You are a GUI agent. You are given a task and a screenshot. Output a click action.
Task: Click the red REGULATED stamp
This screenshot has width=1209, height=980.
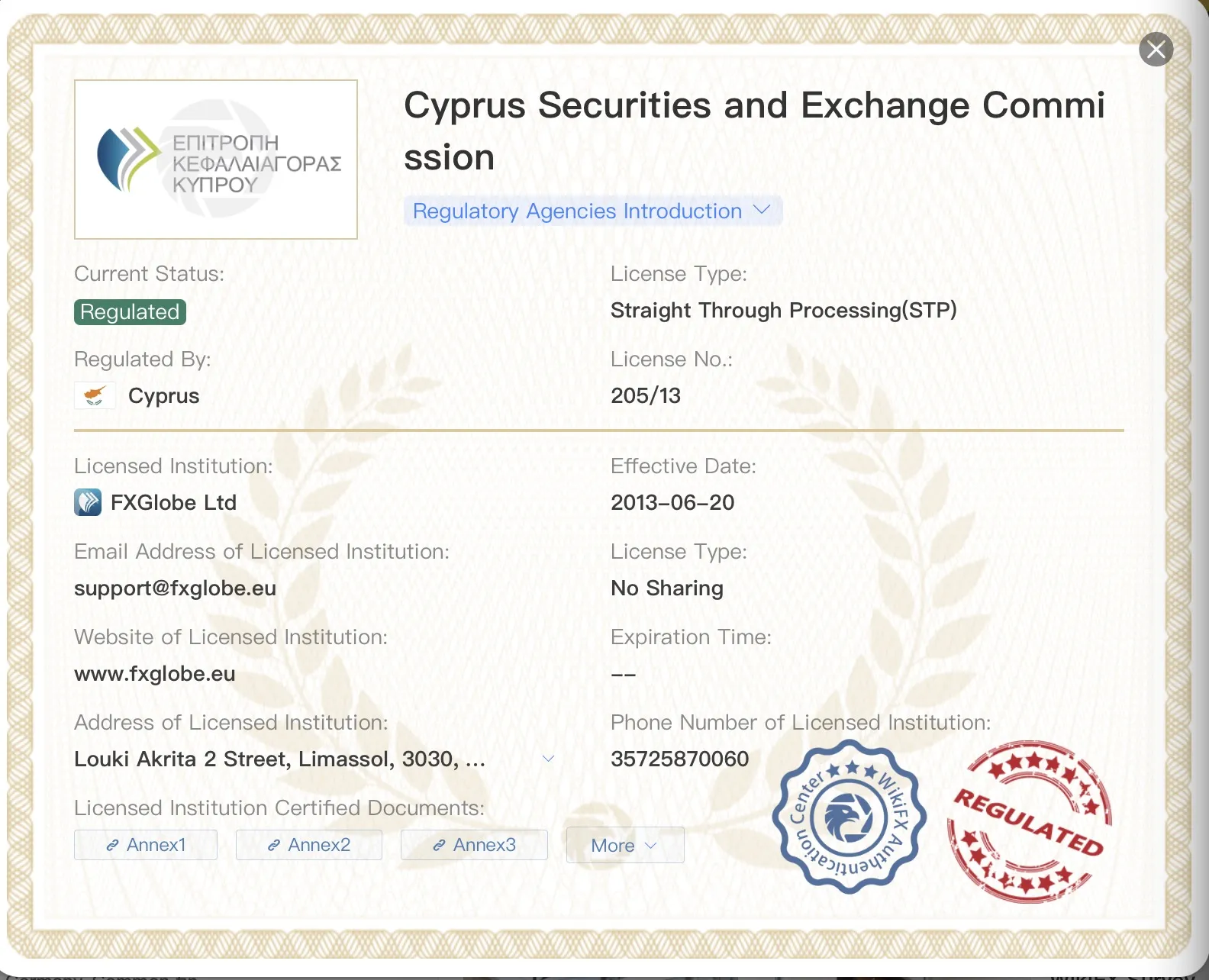point(1030,821)
